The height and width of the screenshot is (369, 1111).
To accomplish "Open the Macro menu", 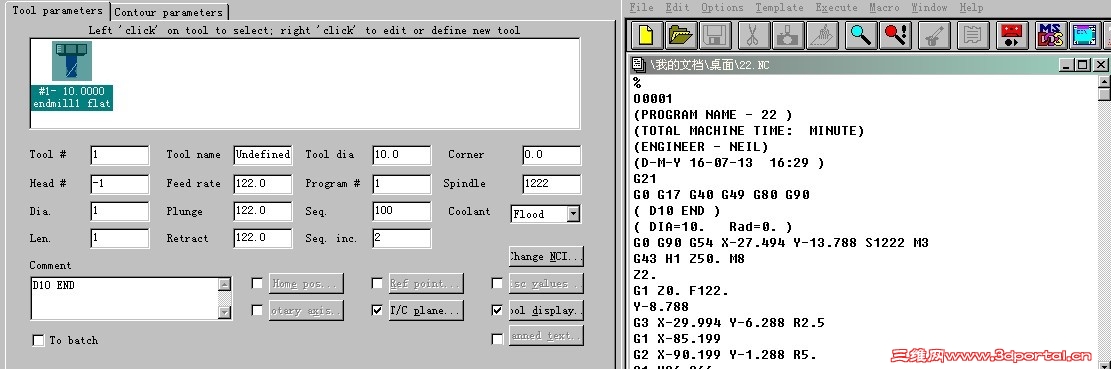I will 884,8.
